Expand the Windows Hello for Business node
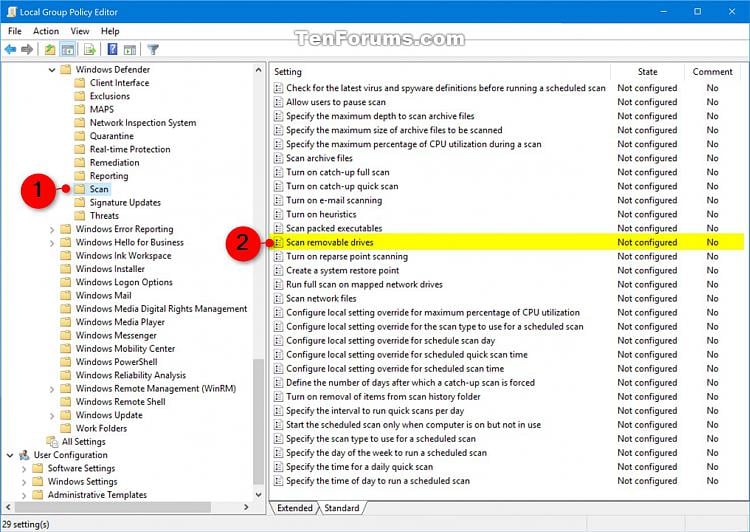750x532 pixels. coord(52,243)
